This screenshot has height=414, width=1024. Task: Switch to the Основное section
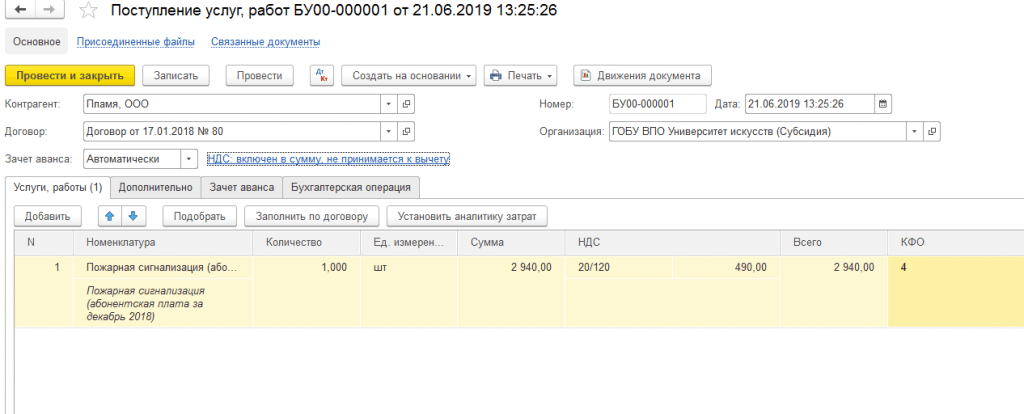tap(37, 42)
